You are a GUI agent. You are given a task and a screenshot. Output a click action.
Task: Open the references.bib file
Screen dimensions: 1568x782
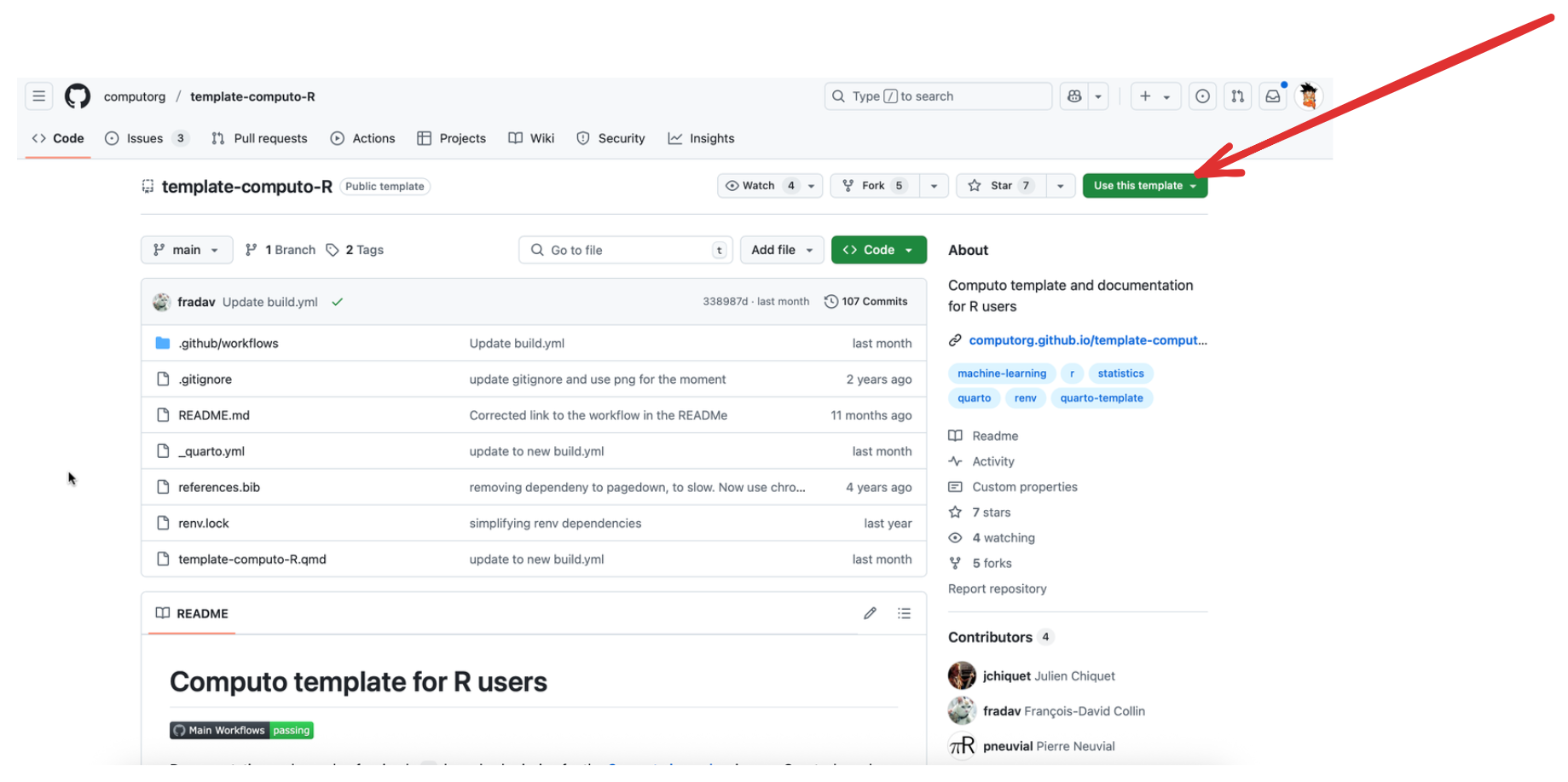219,487
